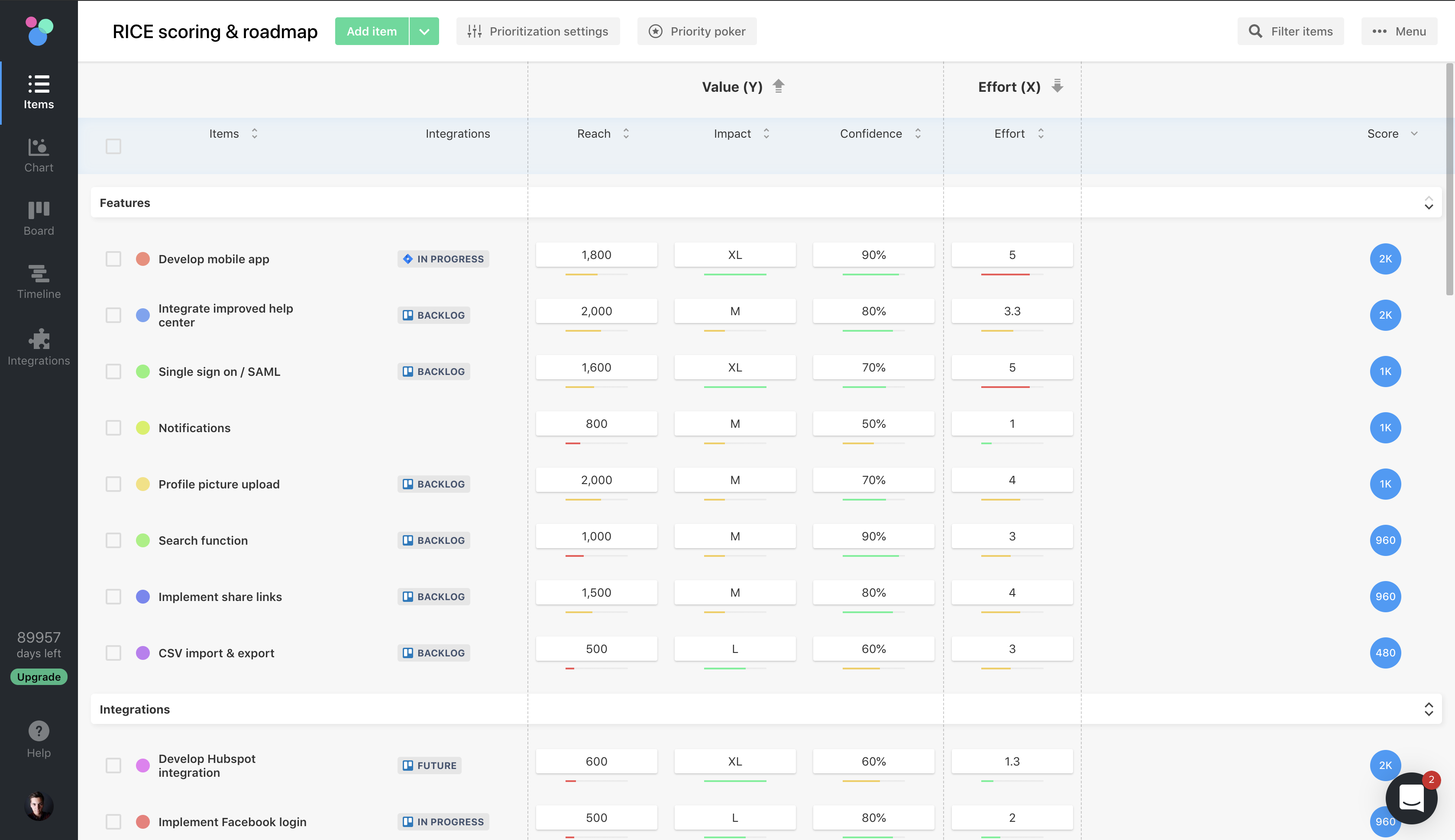The height and width of the screenshot is (840, 1455).
Task: Open Integrations from the sidebar
Action: point(38,347)
